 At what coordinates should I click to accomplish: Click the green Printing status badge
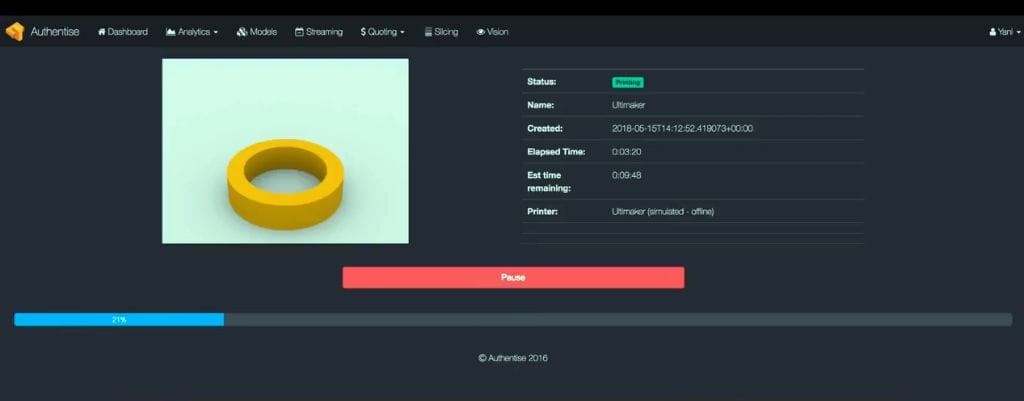pos(627,82)
